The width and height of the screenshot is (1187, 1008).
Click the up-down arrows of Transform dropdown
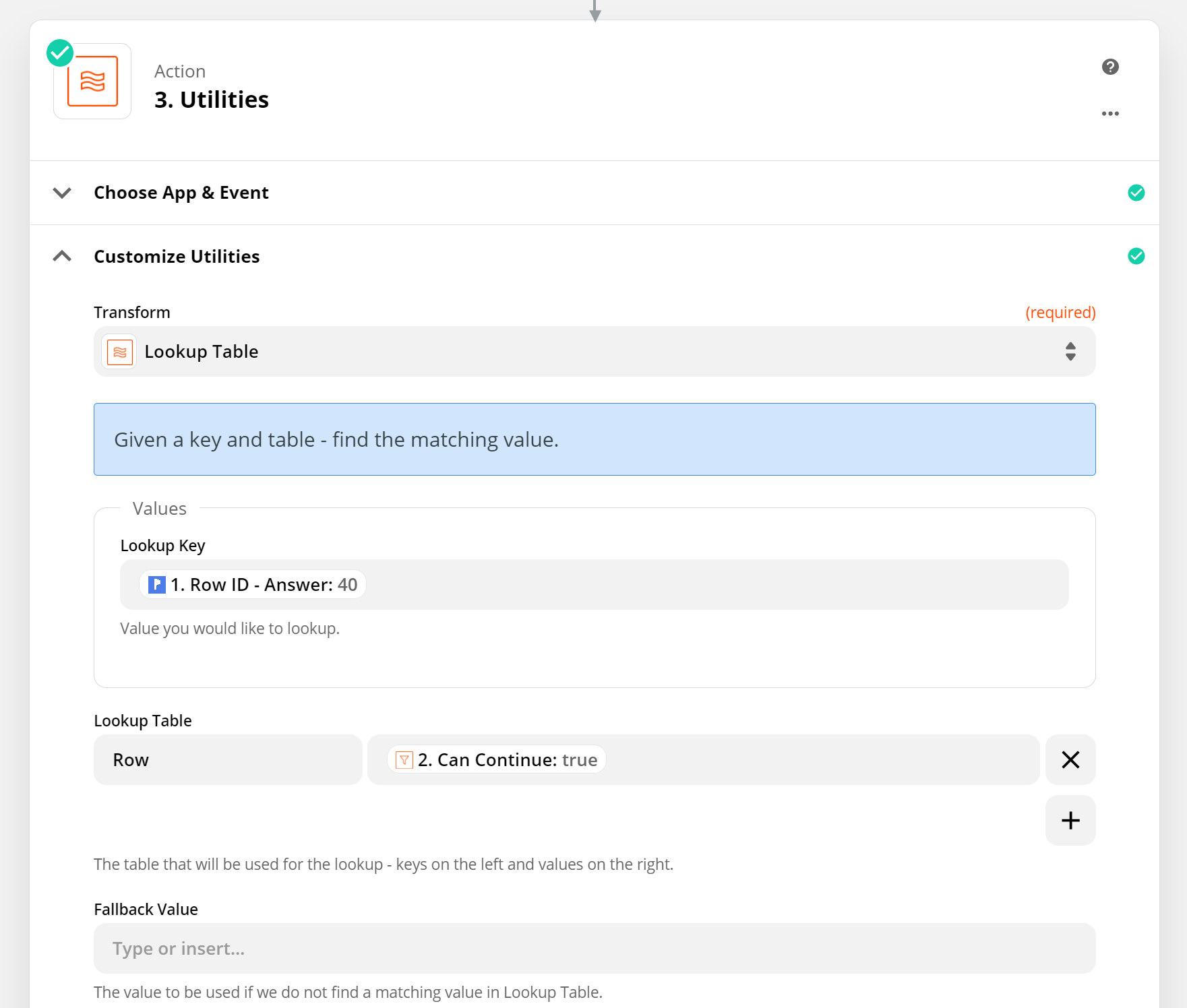click(x=1070, y=352)
